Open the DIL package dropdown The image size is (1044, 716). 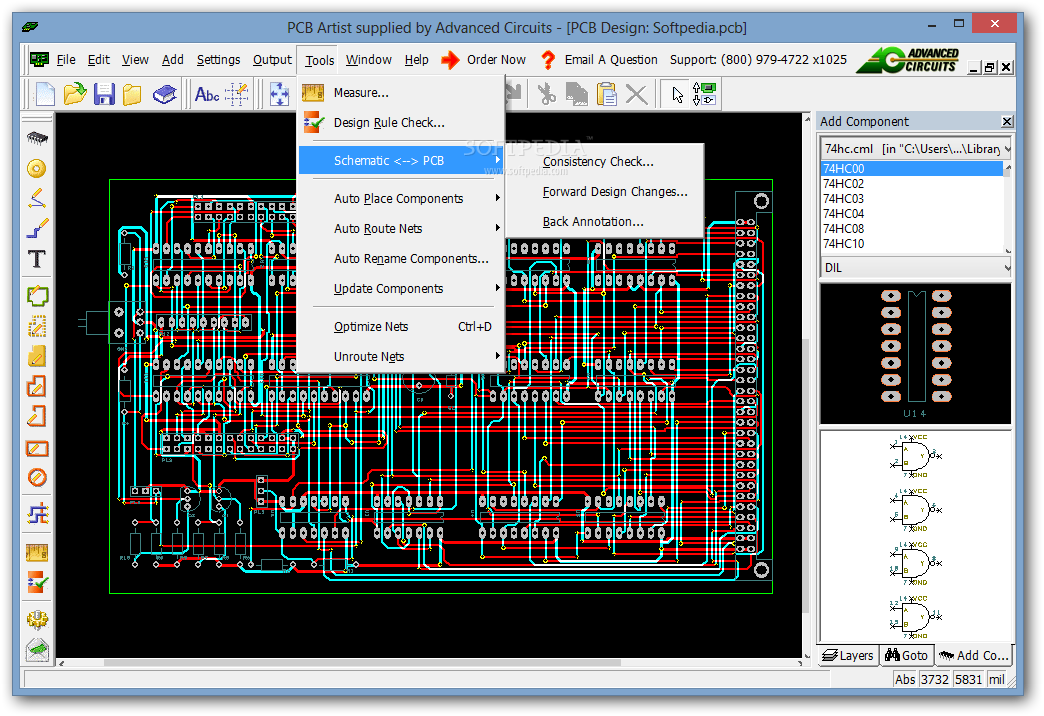click(915, 268)
